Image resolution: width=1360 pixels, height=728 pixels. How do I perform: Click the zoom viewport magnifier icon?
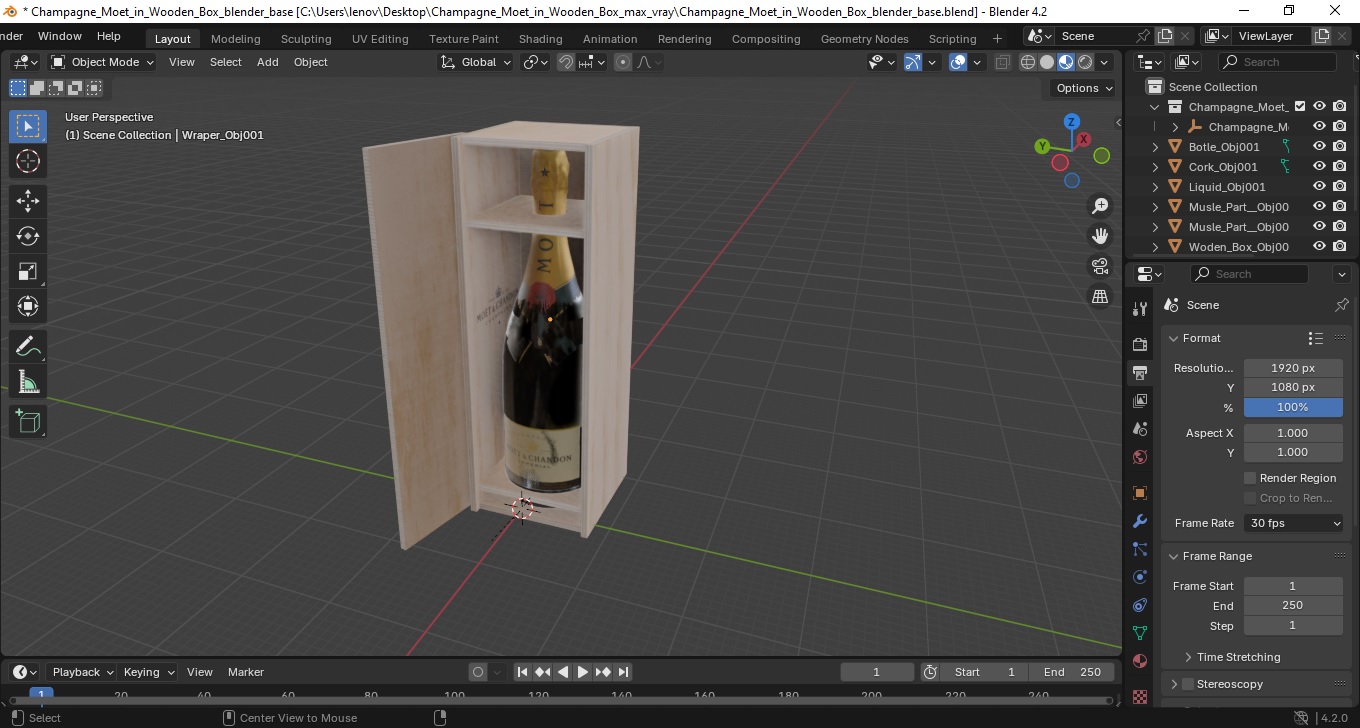pyautogui.click(x=1100, y=206)
